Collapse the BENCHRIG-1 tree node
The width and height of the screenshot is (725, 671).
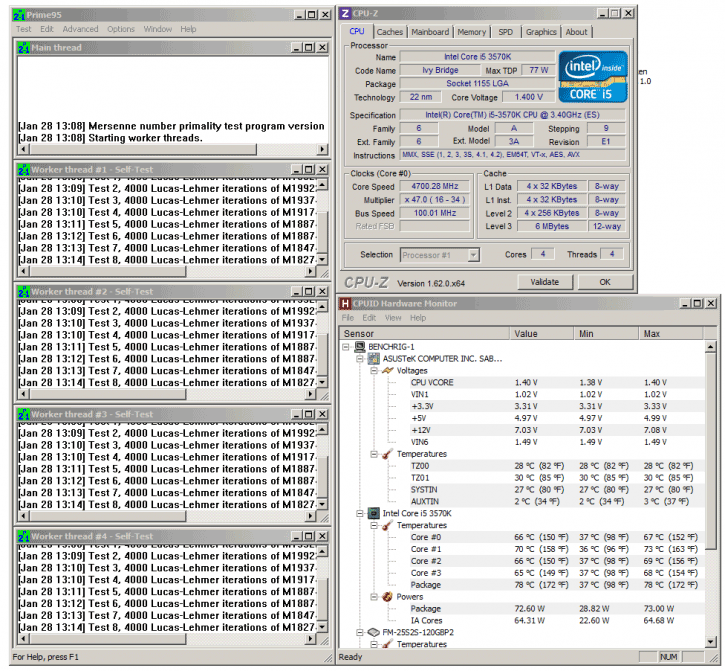point(347,346)
